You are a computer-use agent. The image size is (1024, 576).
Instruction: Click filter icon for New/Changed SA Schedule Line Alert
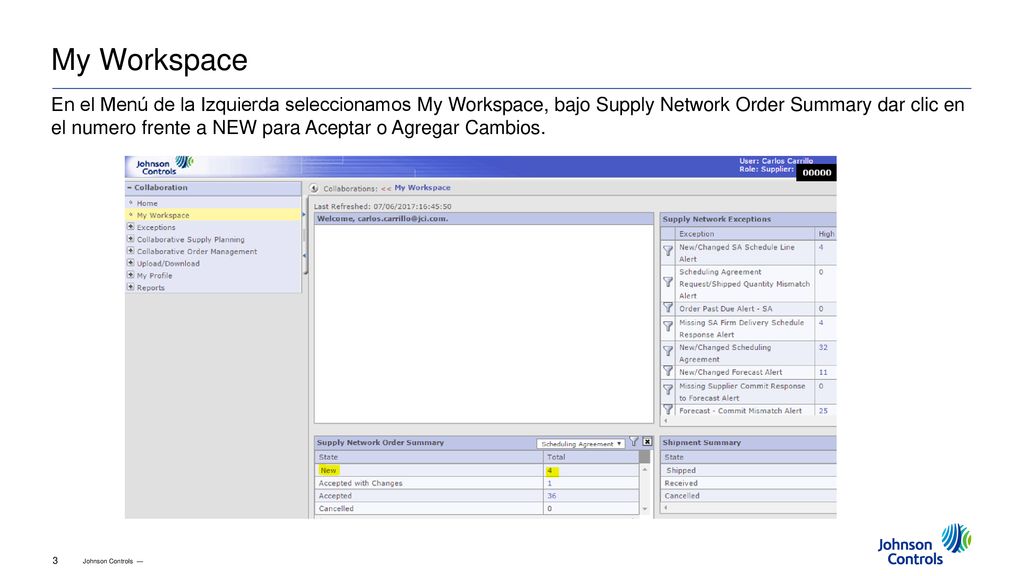click(x=667, y=250)
